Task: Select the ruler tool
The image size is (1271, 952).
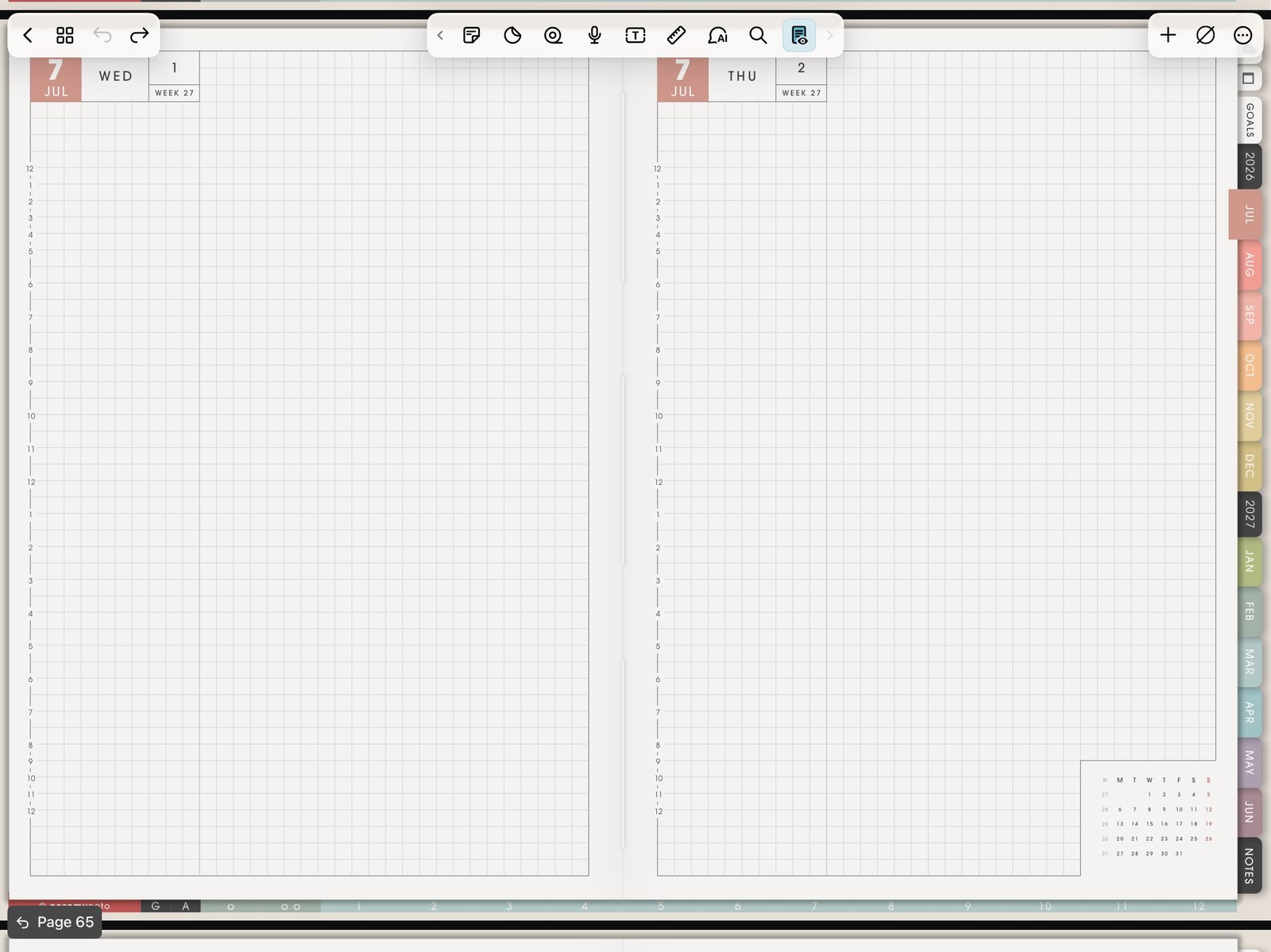Action: pyautogui.click(x=676, y=35)
